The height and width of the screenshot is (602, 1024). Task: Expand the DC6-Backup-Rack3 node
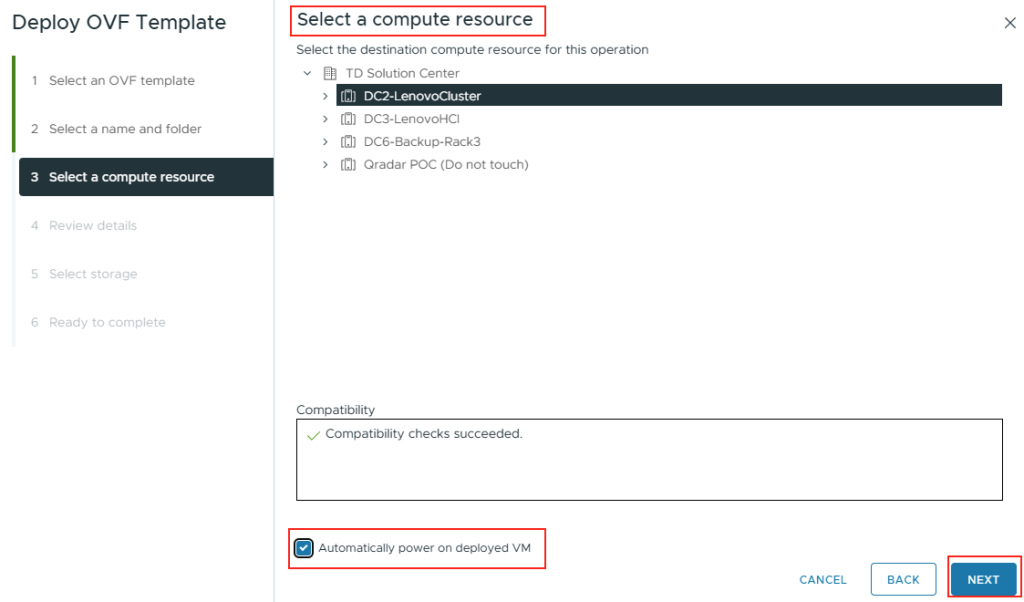click(326, 142)
